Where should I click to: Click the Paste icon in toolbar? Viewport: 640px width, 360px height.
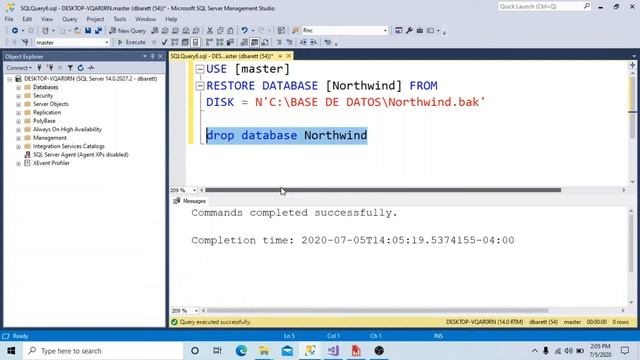pos(231,31)
